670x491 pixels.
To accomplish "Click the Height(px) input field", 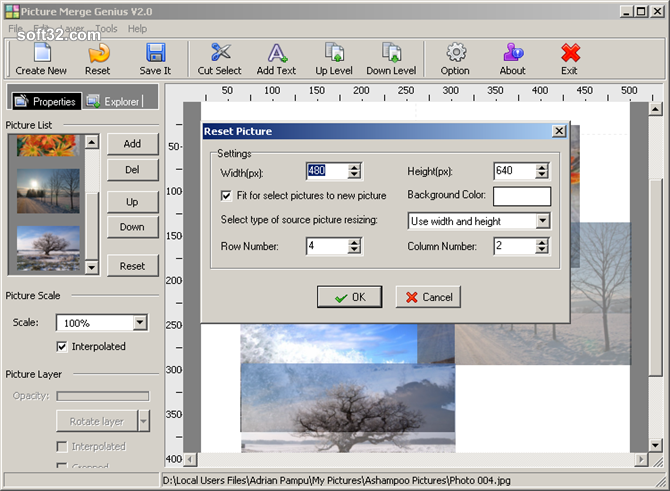I will pos(515,171).
